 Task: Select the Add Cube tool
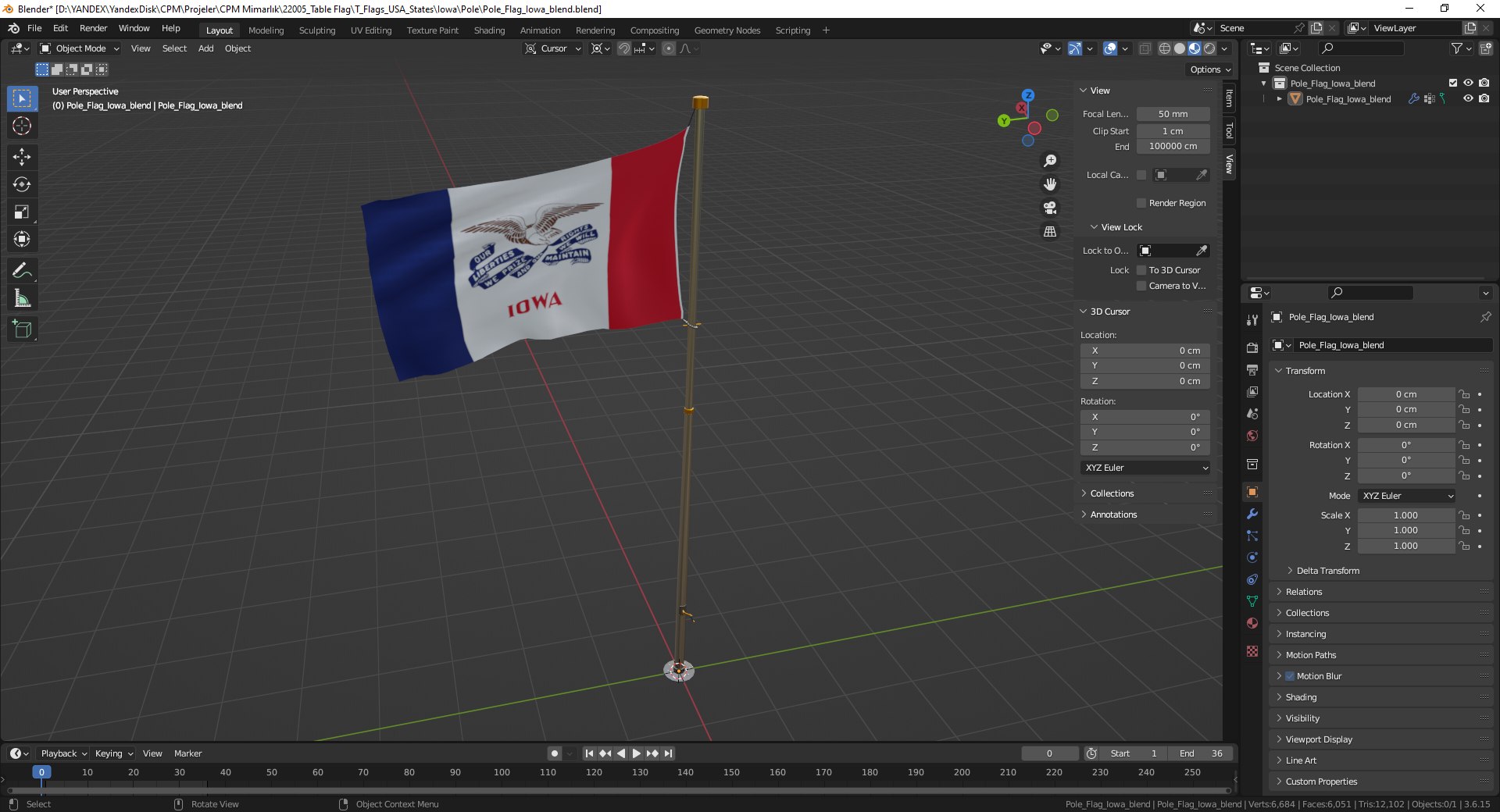click(22, 329)
